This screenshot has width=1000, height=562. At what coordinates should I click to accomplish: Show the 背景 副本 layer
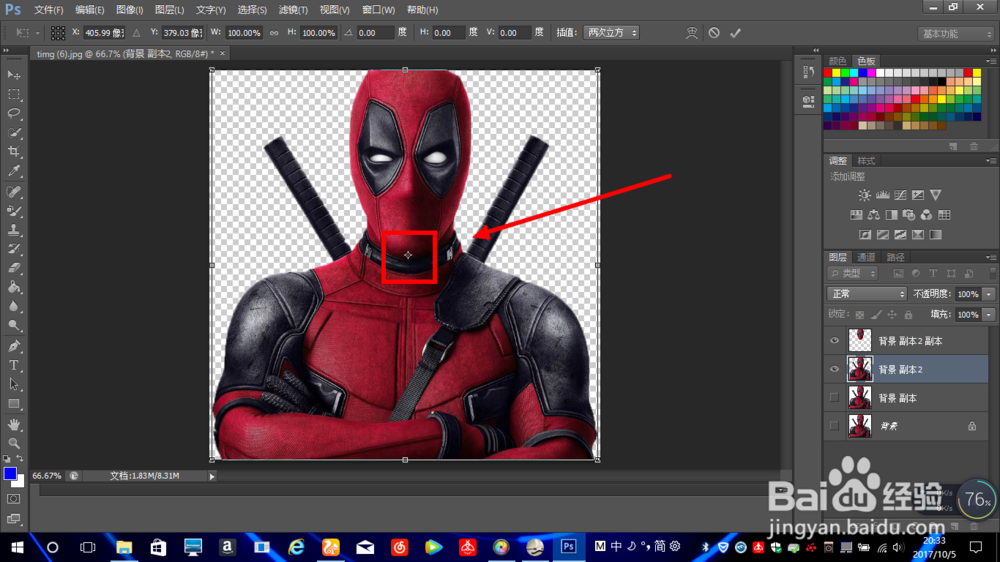(x=834, y=397)
